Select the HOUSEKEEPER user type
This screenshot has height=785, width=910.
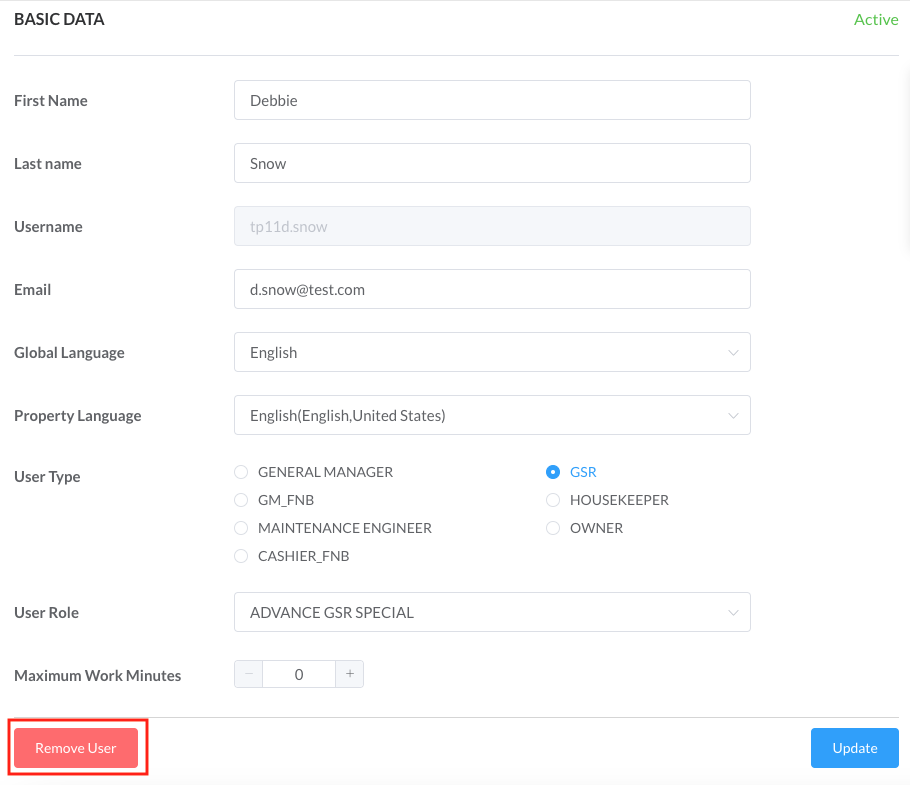553,500
